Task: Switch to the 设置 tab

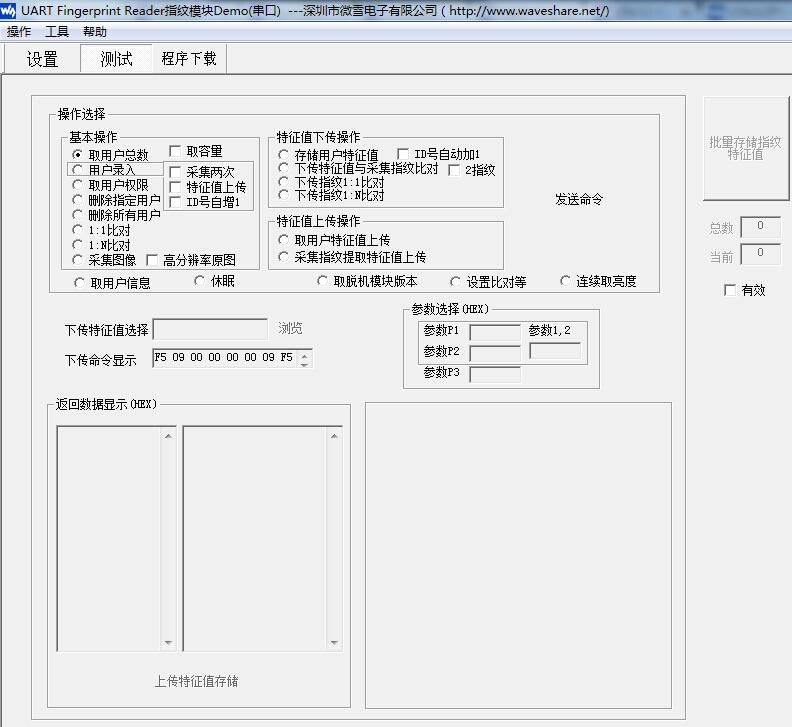Action: (x=42, y=59)
